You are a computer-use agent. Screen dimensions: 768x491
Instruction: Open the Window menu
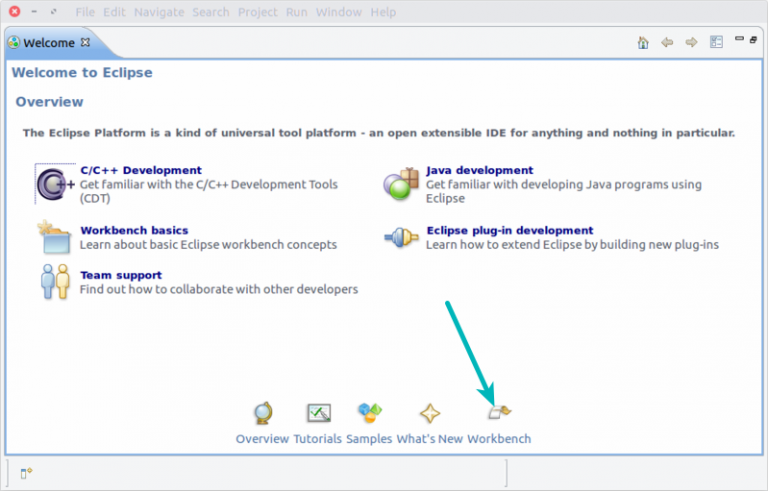point(339,12)
